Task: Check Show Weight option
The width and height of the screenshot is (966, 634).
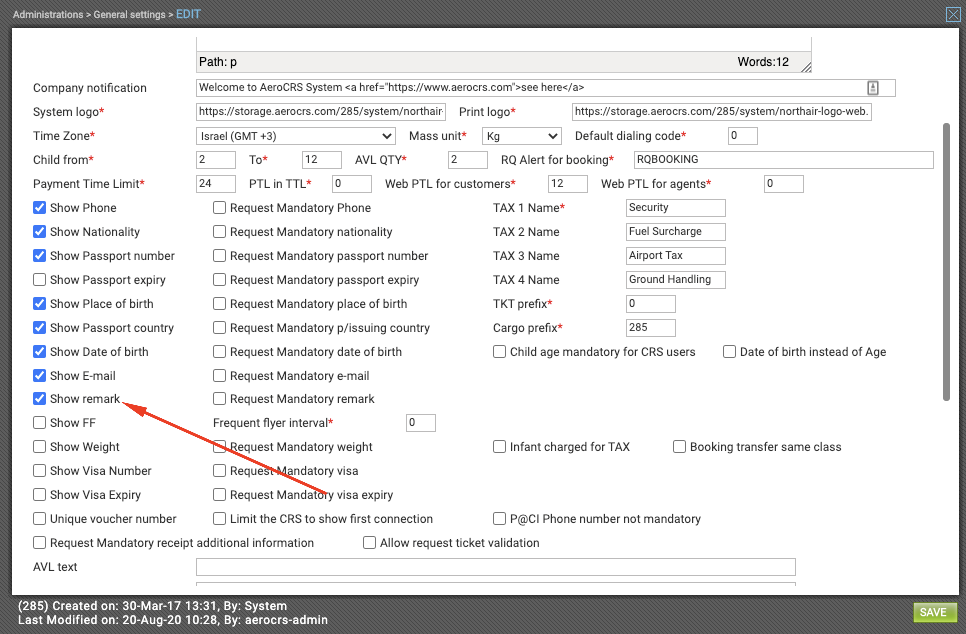Action: 39,447
